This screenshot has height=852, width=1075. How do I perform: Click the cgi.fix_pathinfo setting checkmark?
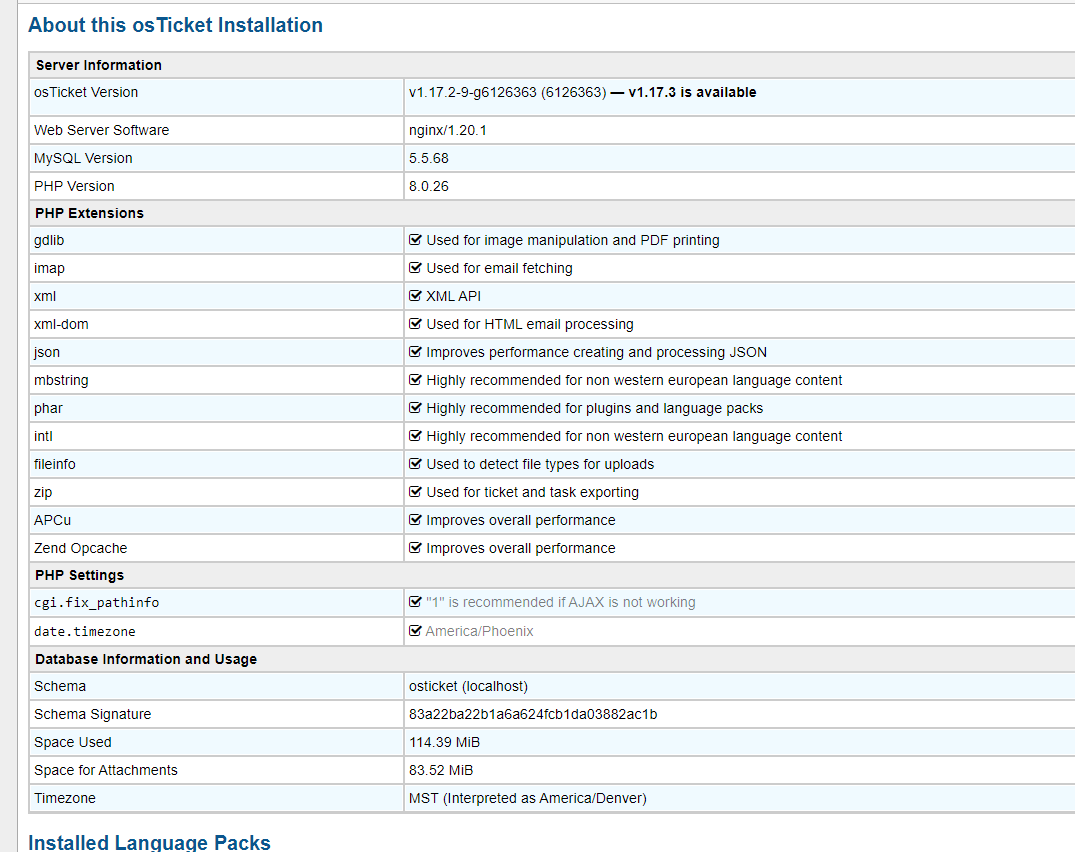point(416,602)
